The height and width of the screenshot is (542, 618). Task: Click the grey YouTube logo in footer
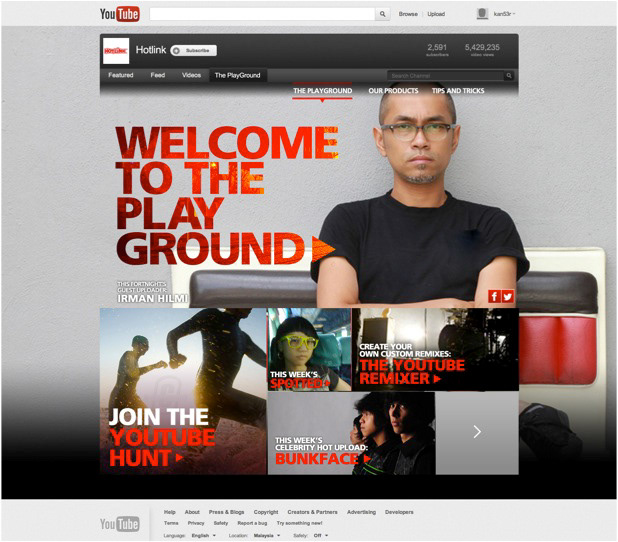pos(119,524)
